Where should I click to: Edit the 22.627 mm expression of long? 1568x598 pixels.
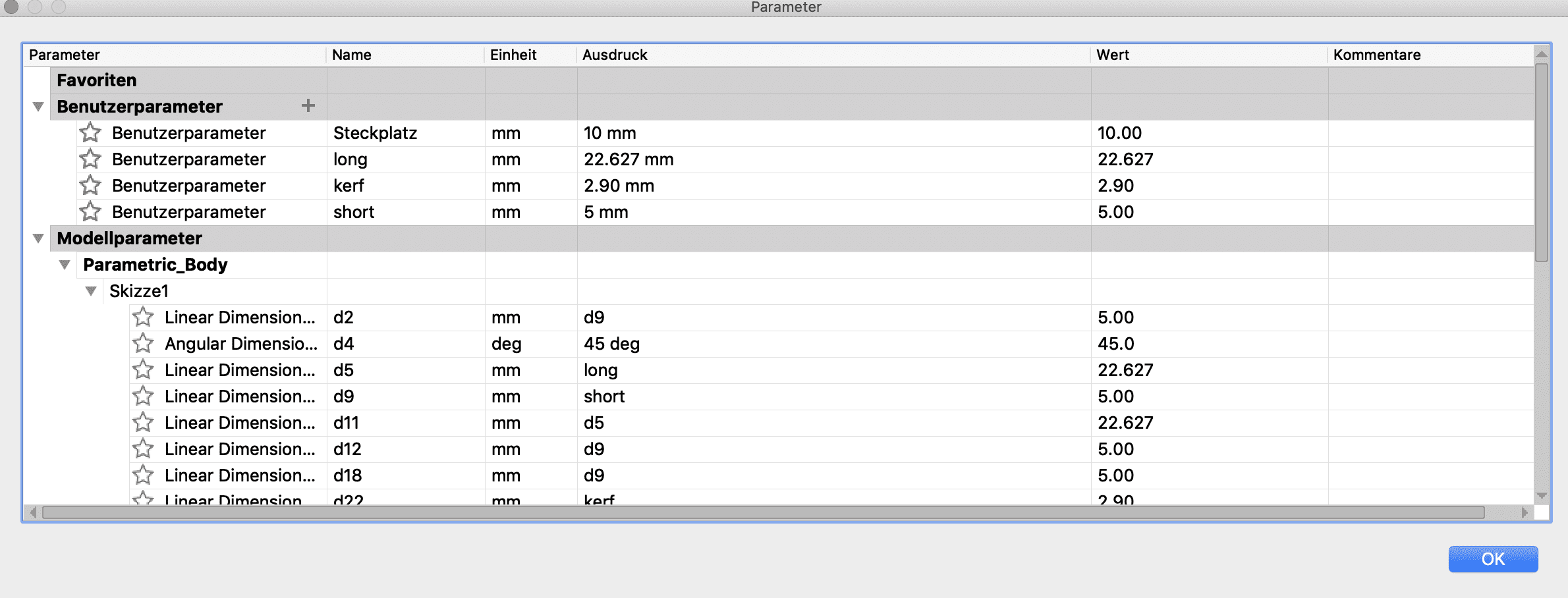pyautogui.click(x=629, y=159)
